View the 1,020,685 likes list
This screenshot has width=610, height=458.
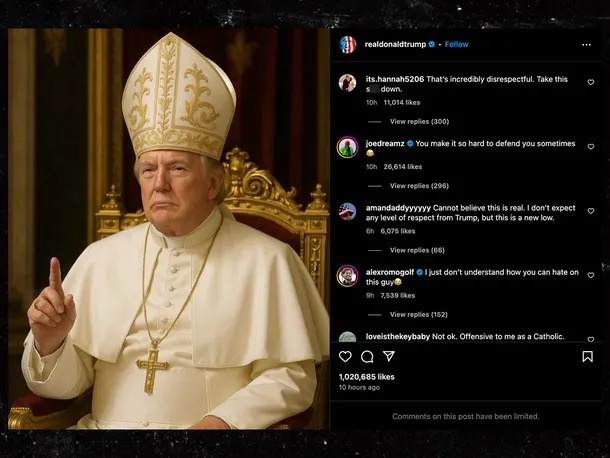coord(366,377)
